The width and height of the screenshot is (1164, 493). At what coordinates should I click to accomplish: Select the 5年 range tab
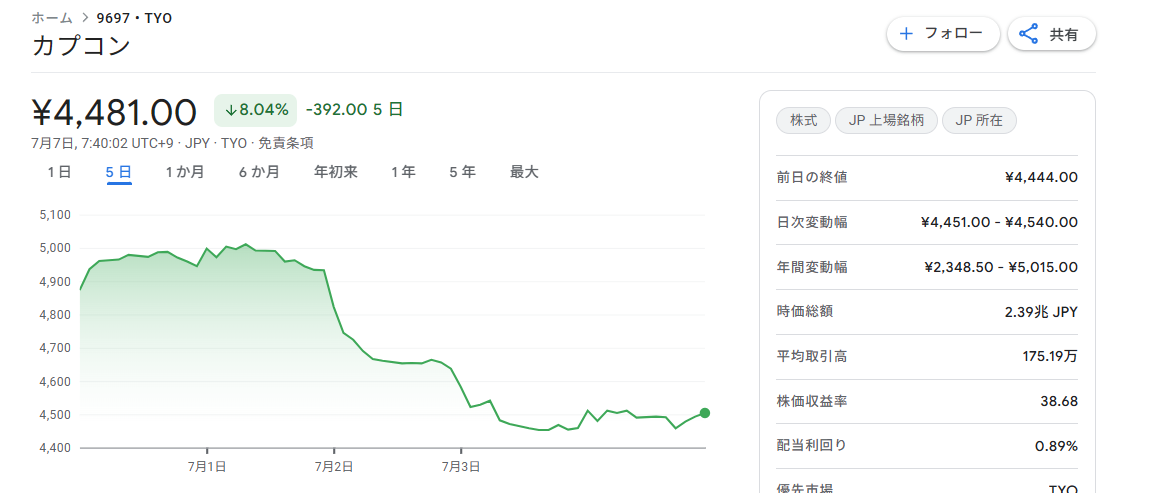(462, 172)
